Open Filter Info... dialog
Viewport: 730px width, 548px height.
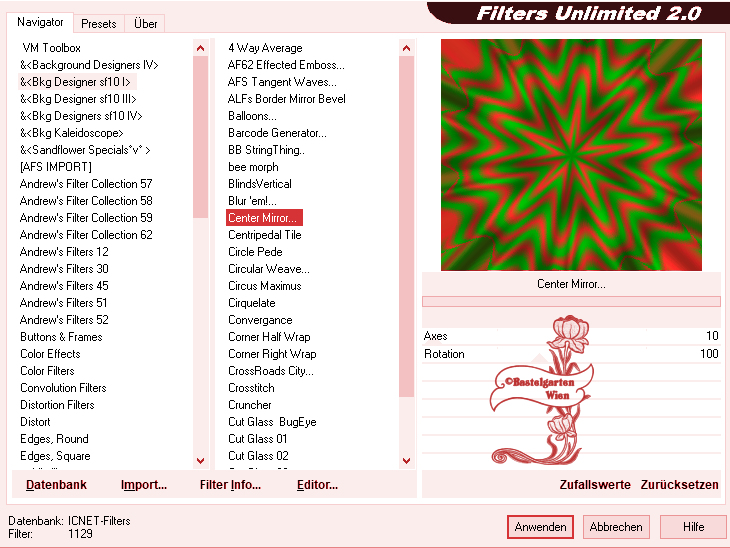point(230,485)
